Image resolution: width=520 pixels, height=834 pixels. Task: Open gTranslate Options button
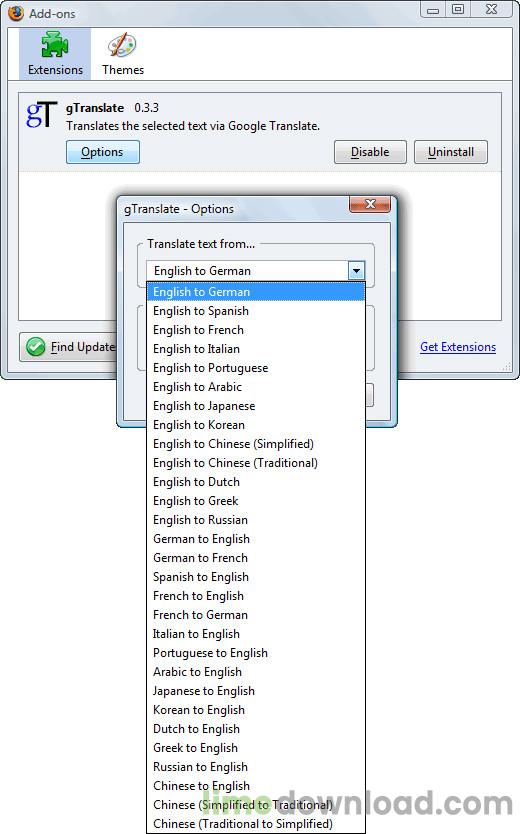[x=103, y=152]
